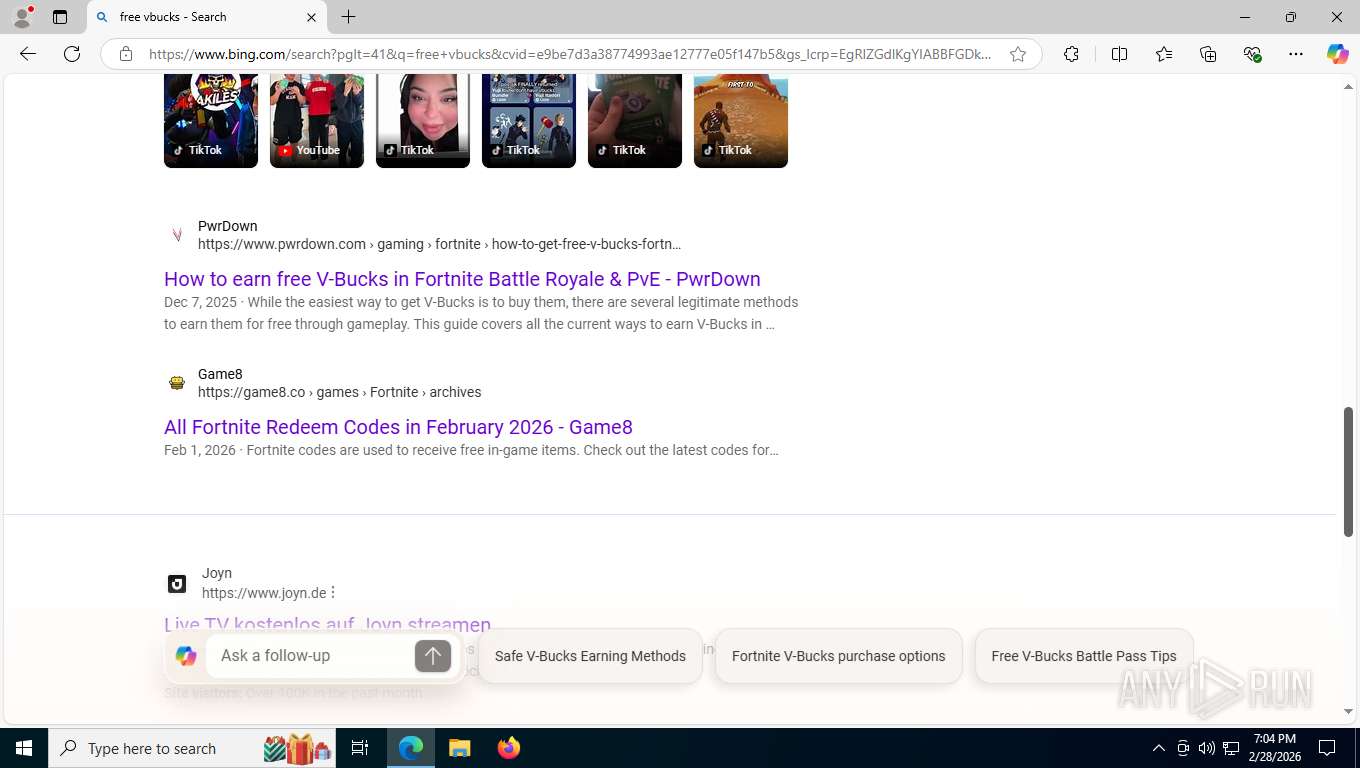Open the TikTok thumbnail with gift card

tap(635, 120)
